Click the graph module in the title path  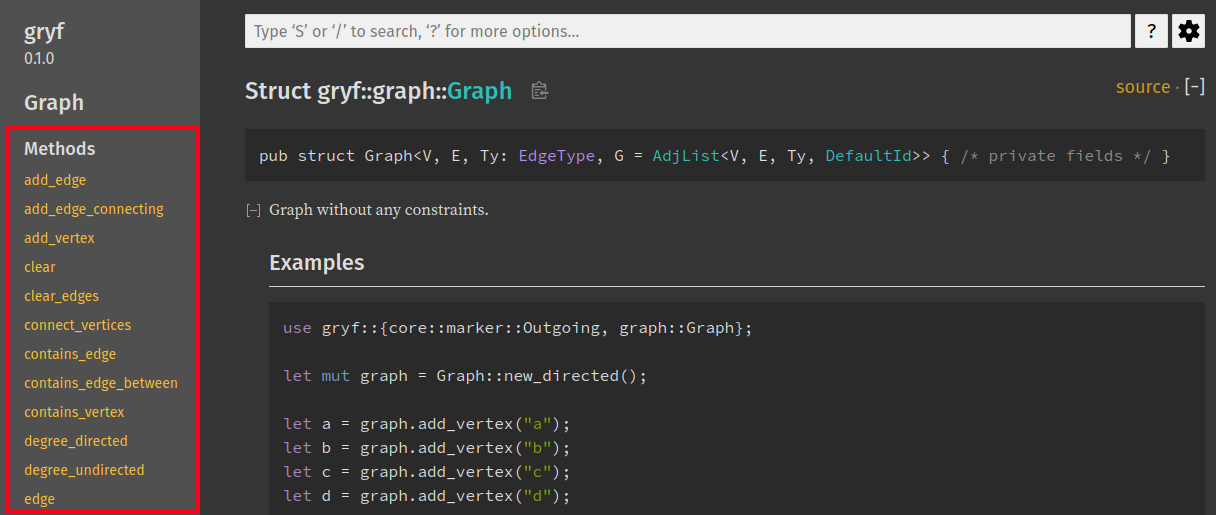coord(400,91)
